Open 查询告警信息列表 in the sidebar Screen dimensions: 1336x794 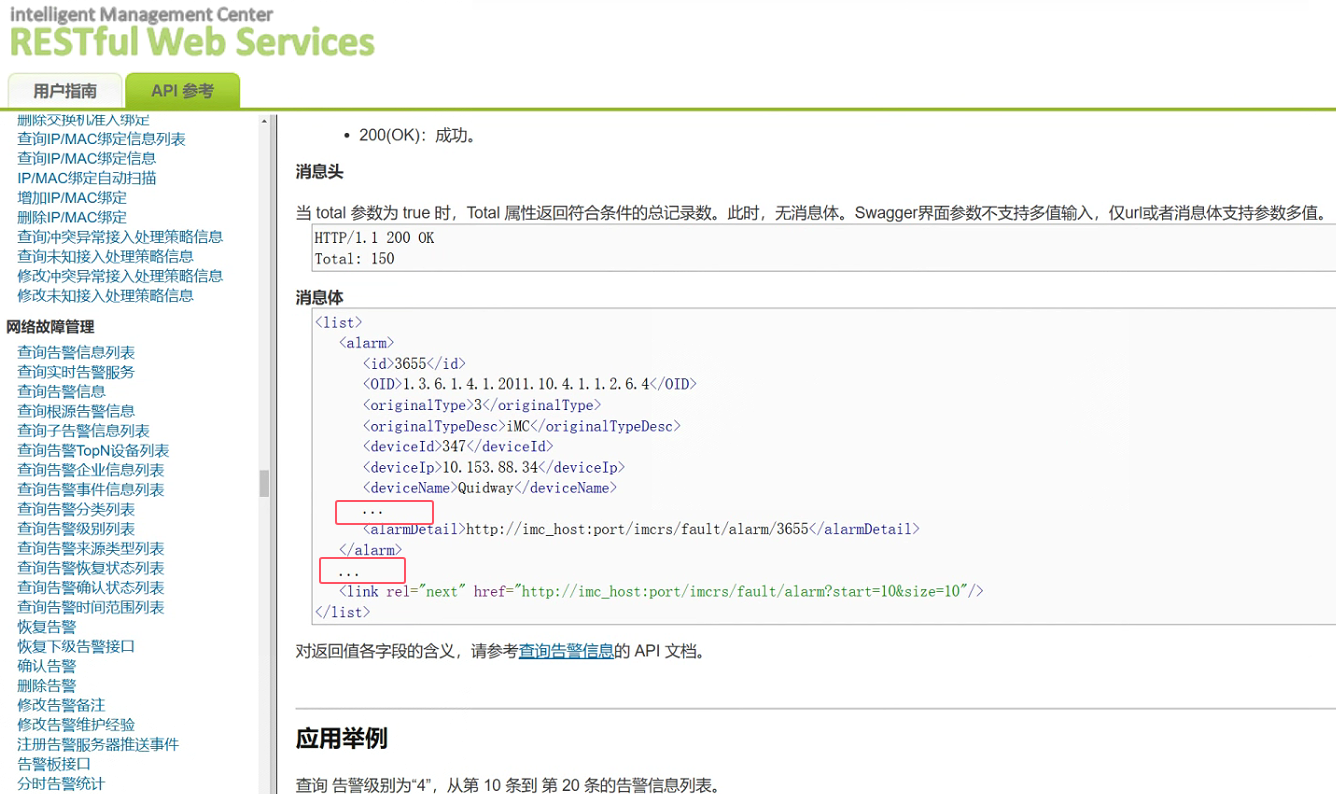click(x=76, y=352)
